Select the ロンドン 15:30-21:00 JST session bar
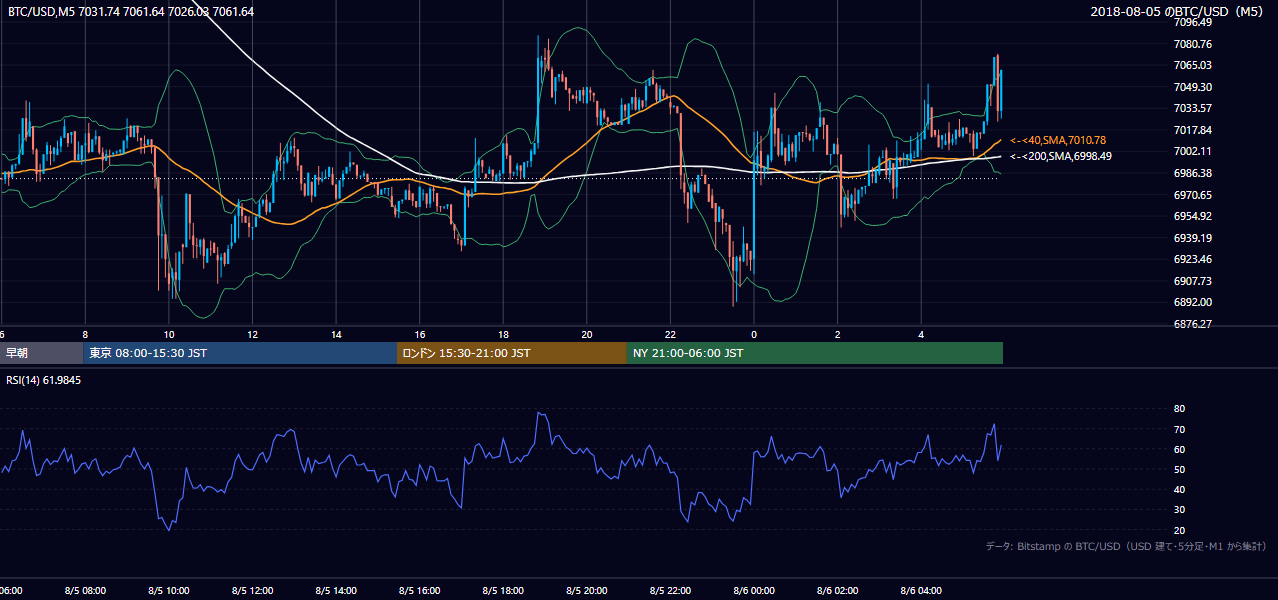Image resolution: width=1278 pixels, height=600 pixels. [512, 353]
